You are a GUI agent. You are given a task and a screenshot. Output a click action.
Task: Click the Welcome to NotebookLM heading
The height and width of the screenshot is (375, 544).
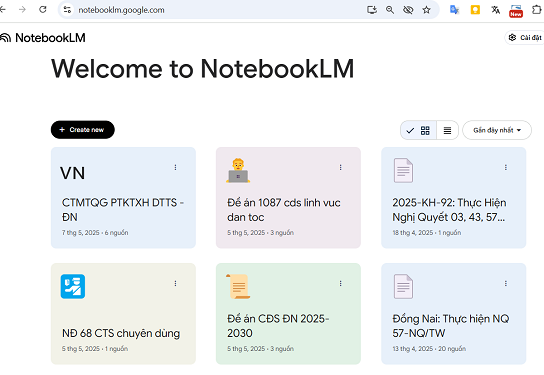pyautogui.click(x=203, y=69)
